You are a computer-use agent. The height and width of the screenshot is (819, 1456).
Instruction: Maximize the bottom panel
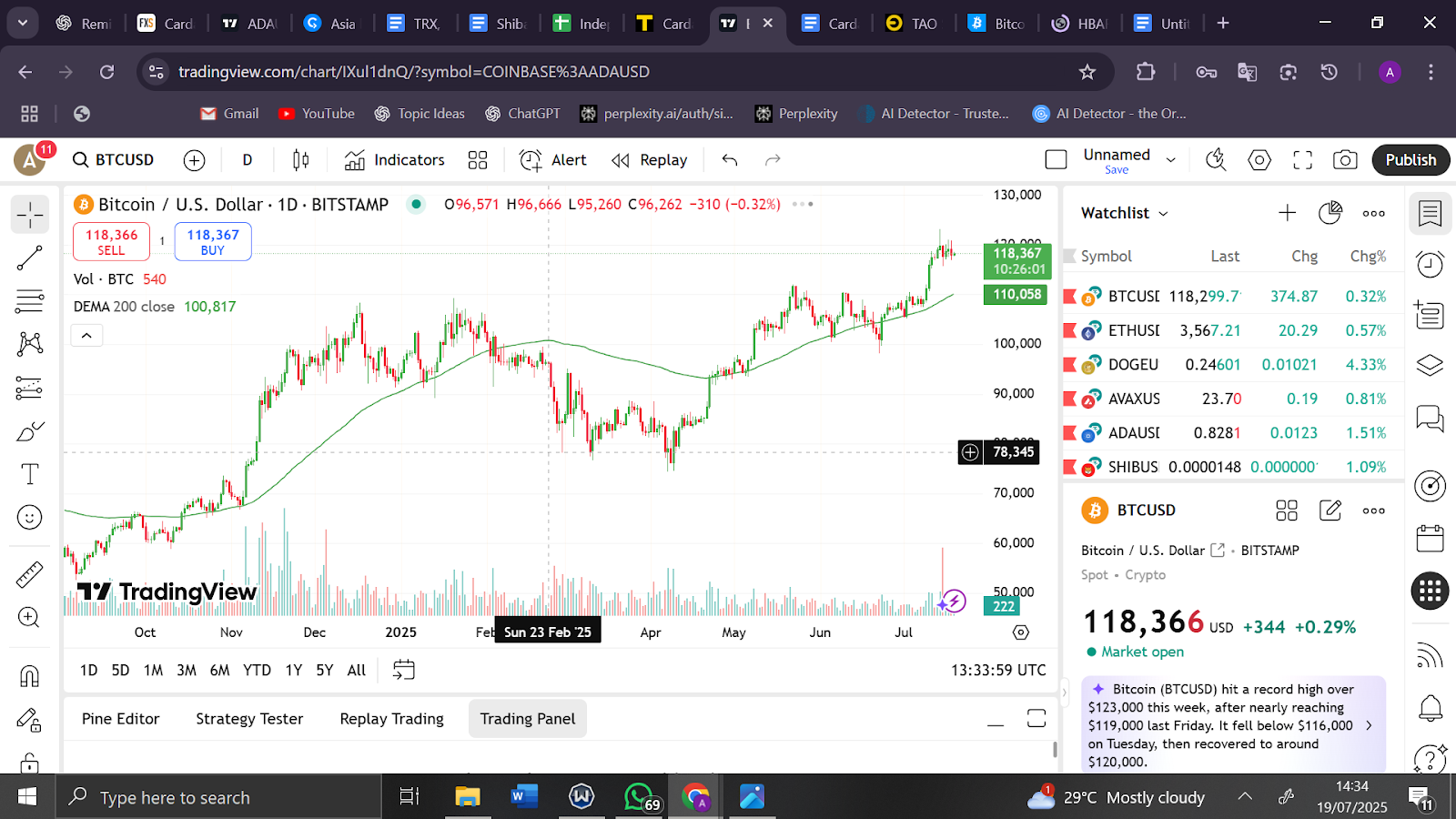point(1036,719)
